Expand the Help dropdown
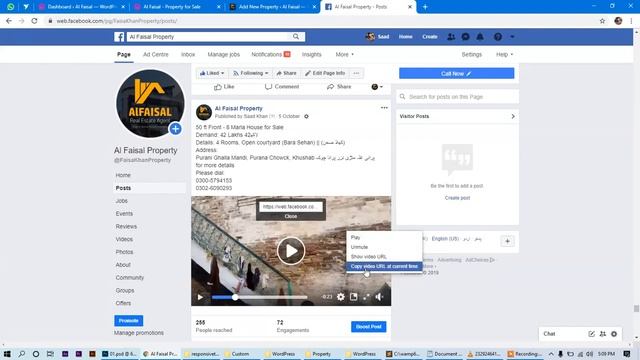This screenshot has height=360, width=640. [504, 54]
